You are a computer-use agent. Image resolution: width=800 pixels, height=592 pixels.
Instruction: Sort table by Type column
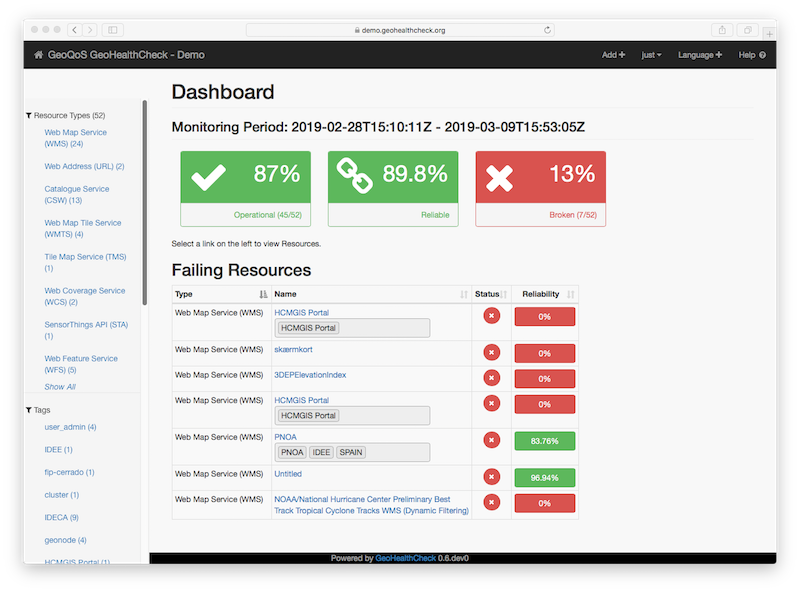(263, 294)
